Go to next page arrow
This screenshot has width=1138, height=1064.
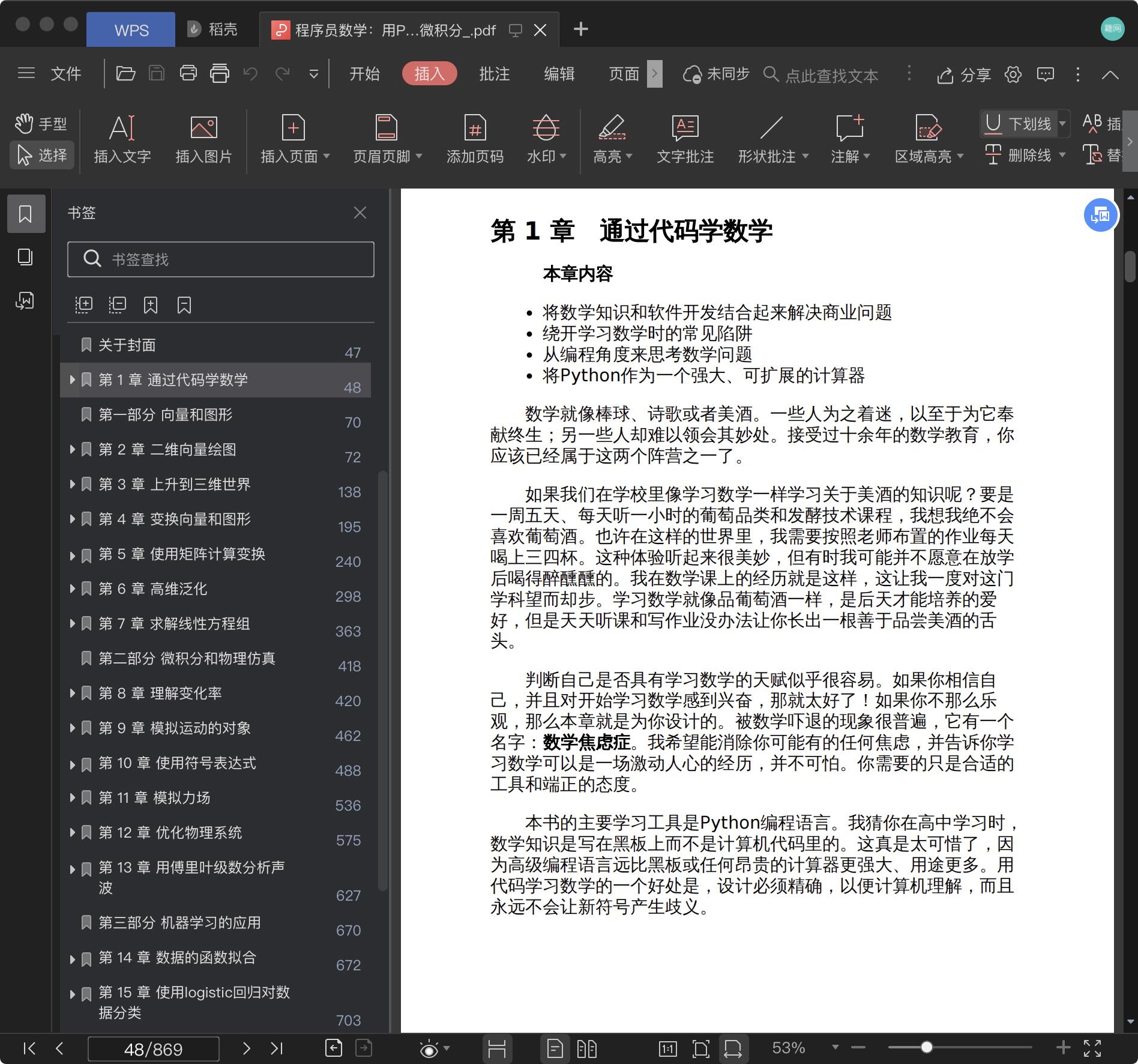click(x=247, y=1048)
